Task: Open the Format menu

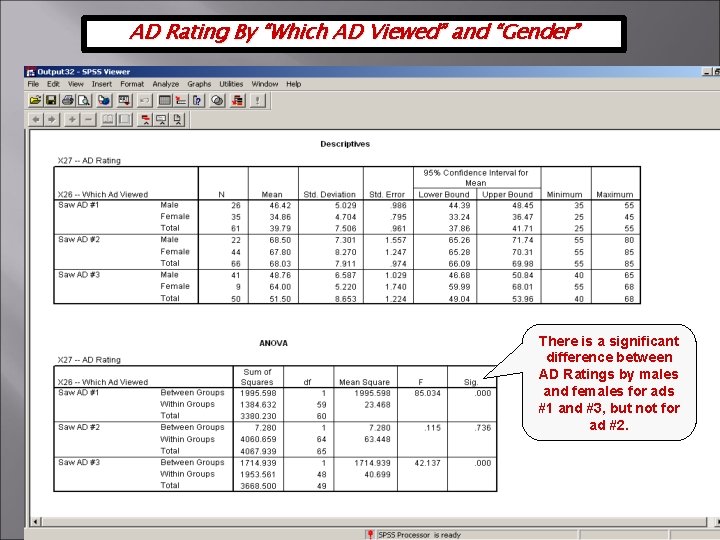Action: pyautogui.click(x=132, y=84)
